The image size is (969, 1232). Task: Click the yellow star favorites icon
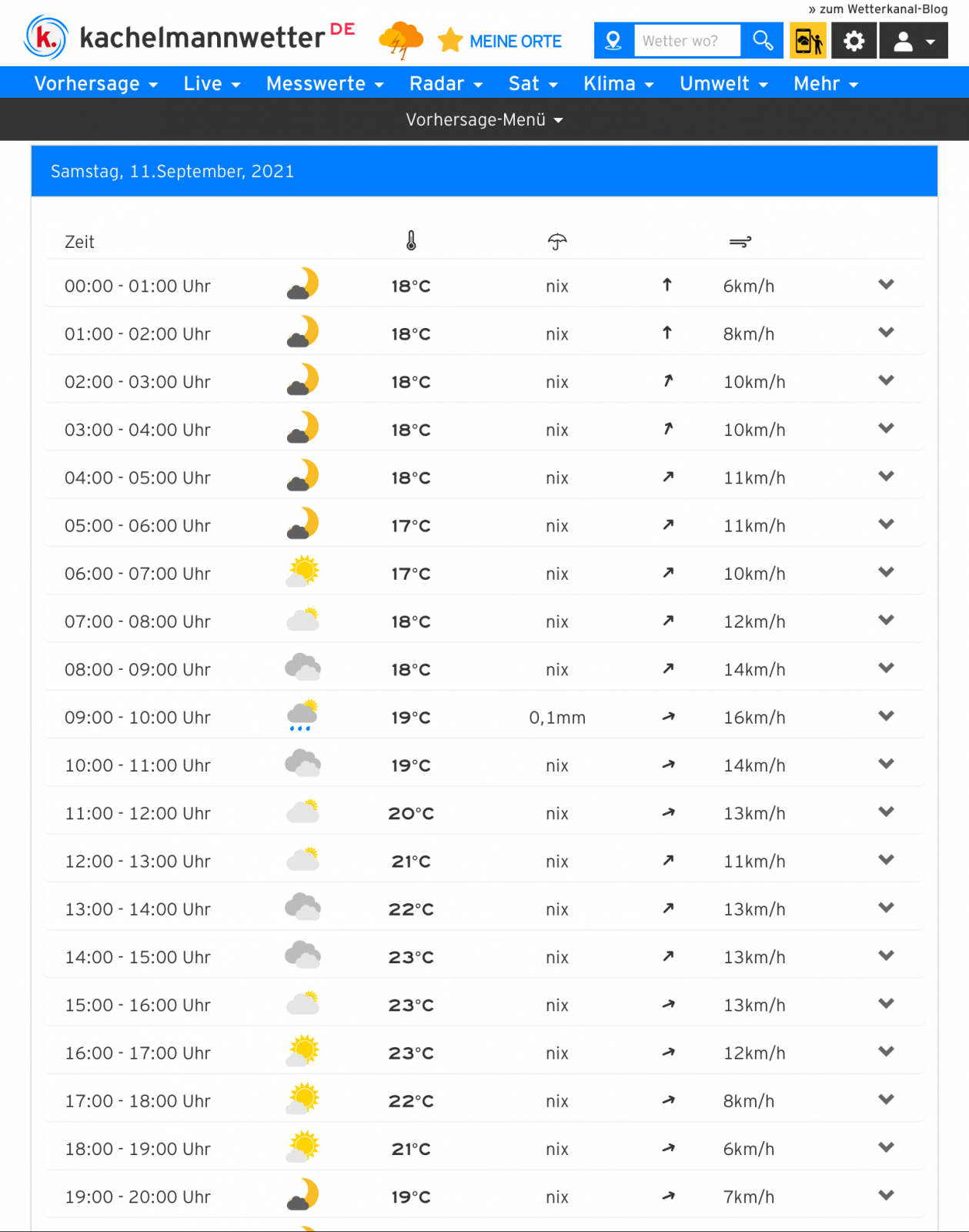(450, 41)
